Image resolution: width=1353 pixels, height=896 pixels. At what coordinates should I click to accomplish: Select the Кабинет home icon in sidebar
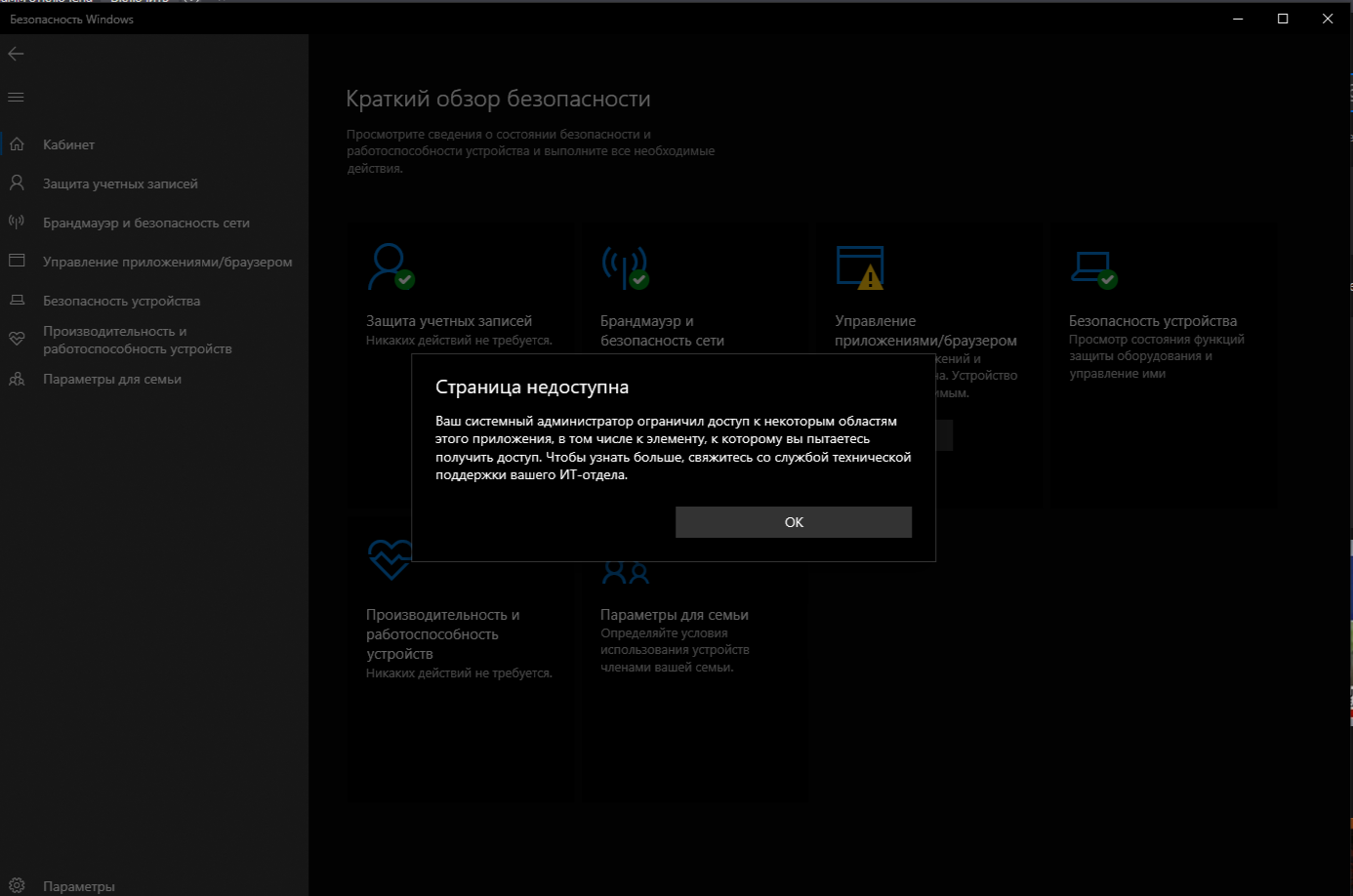click(17, 144)
